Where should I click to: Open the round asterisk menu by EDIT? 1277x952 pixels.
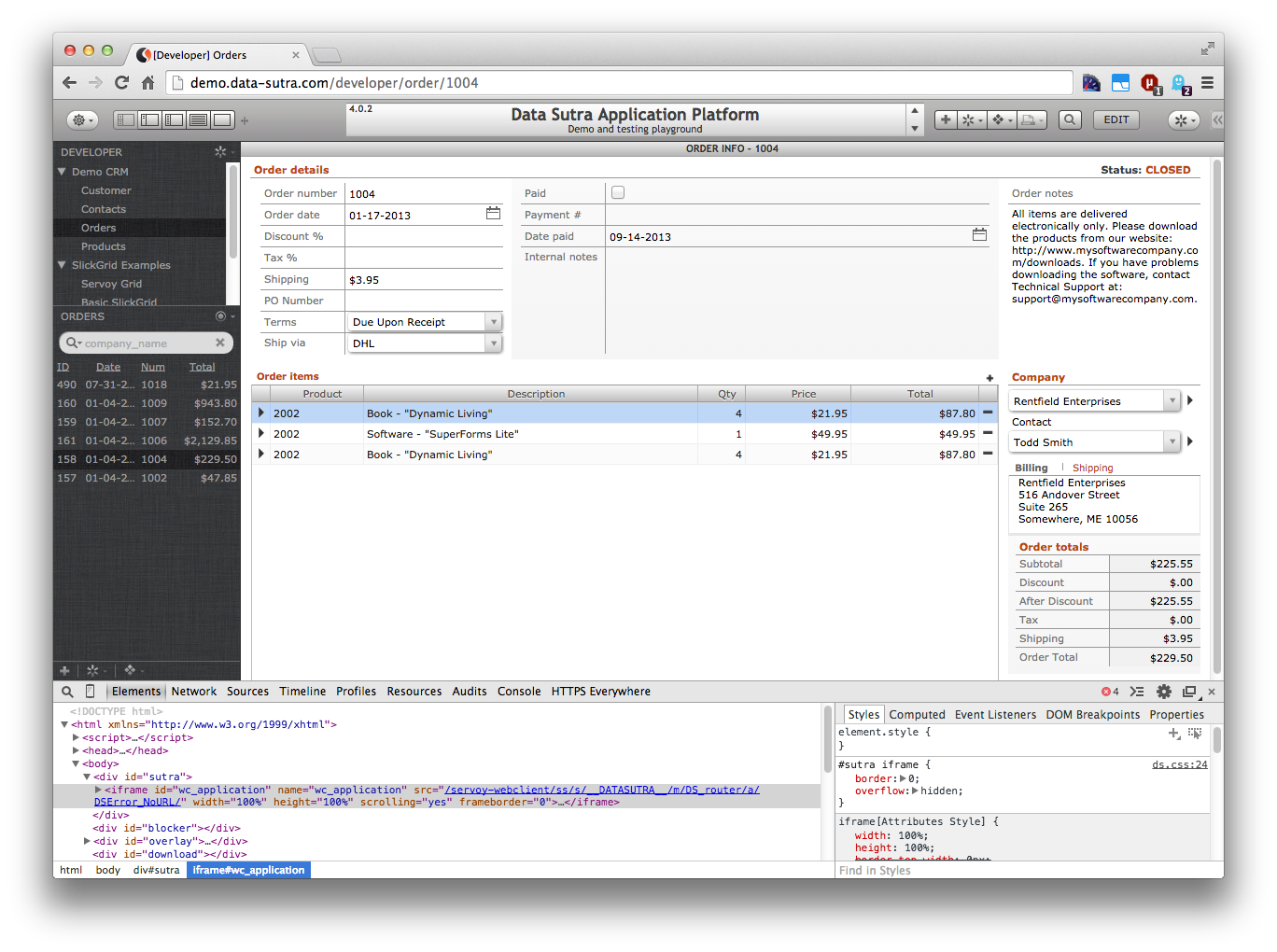pos(1184,120)
